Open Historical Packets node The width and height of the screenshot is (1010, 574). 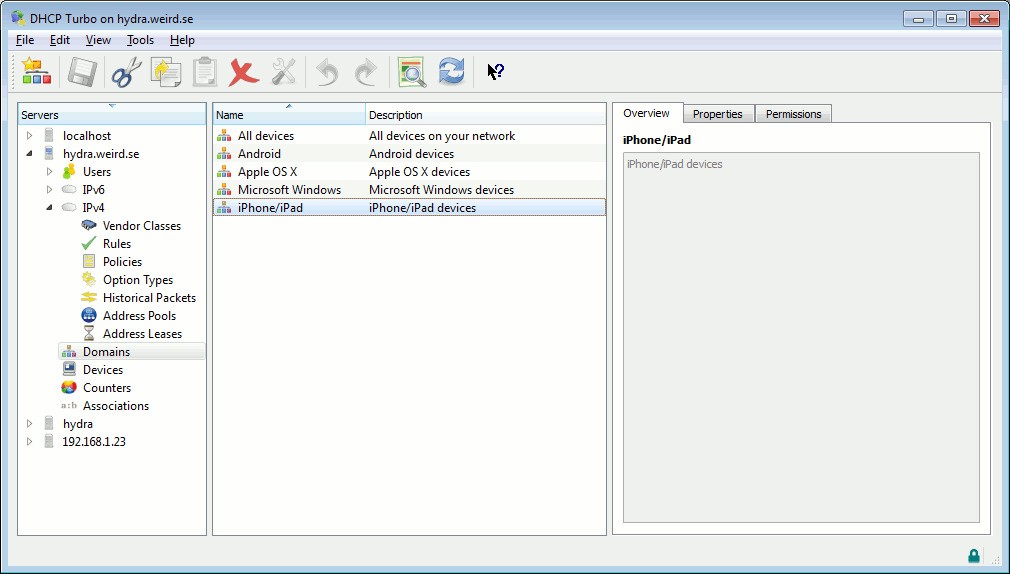(x=149, y=298)
